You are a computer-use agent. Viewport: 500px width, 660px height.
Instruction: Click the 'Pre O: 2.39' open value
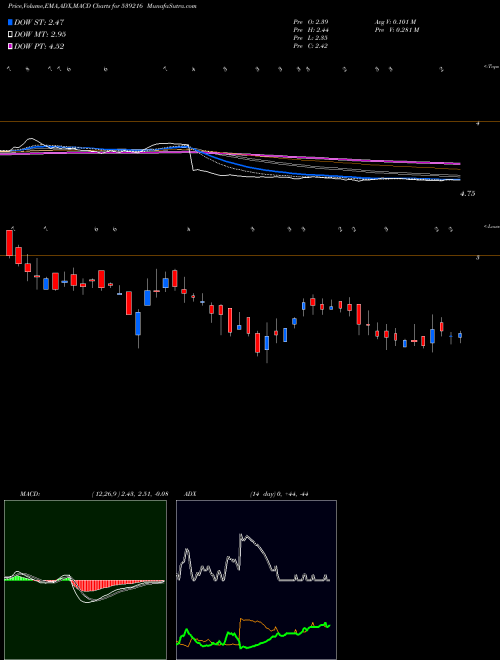coord(311,21)
